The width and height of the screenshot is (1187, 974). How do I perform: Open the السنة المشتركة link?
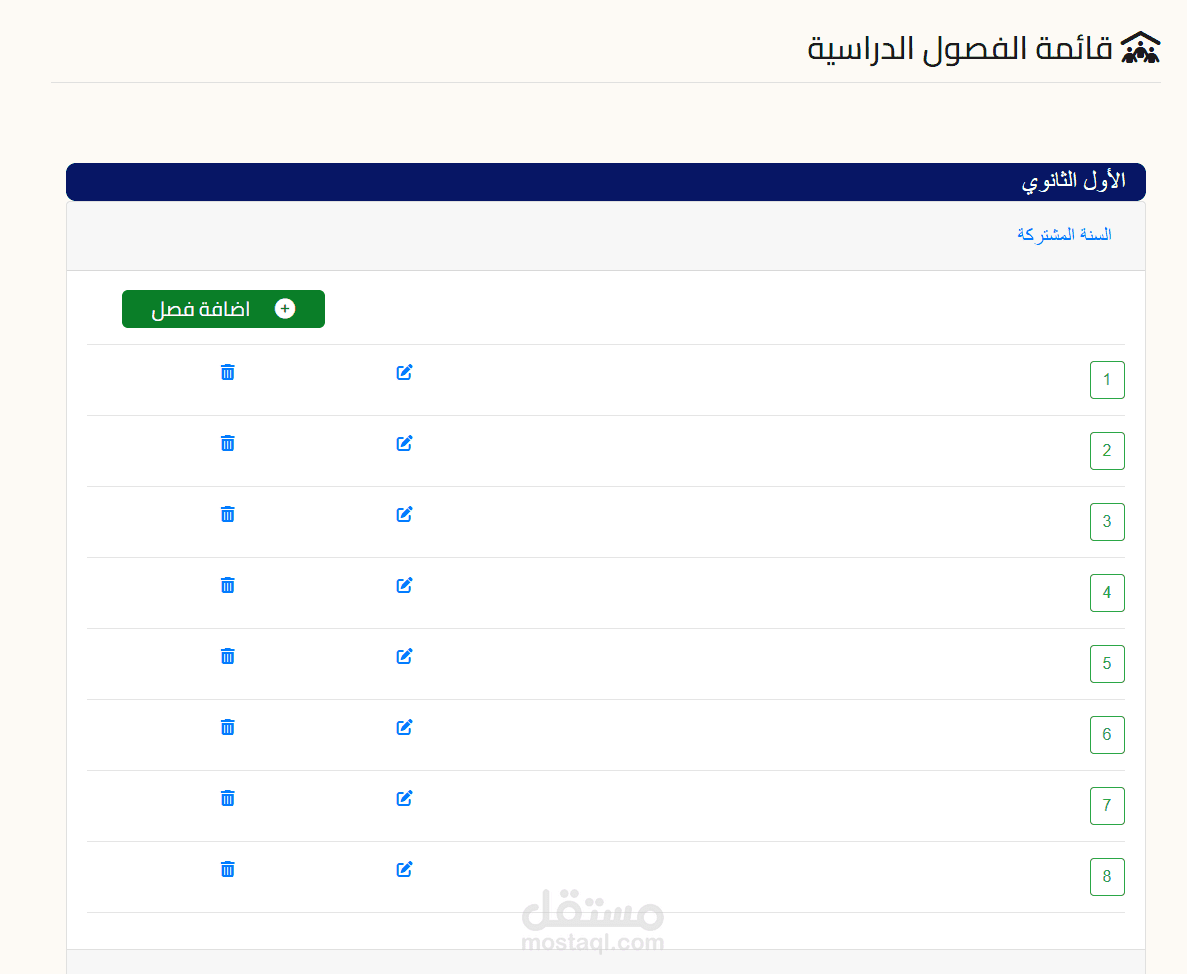click(x=1064, y=235)
